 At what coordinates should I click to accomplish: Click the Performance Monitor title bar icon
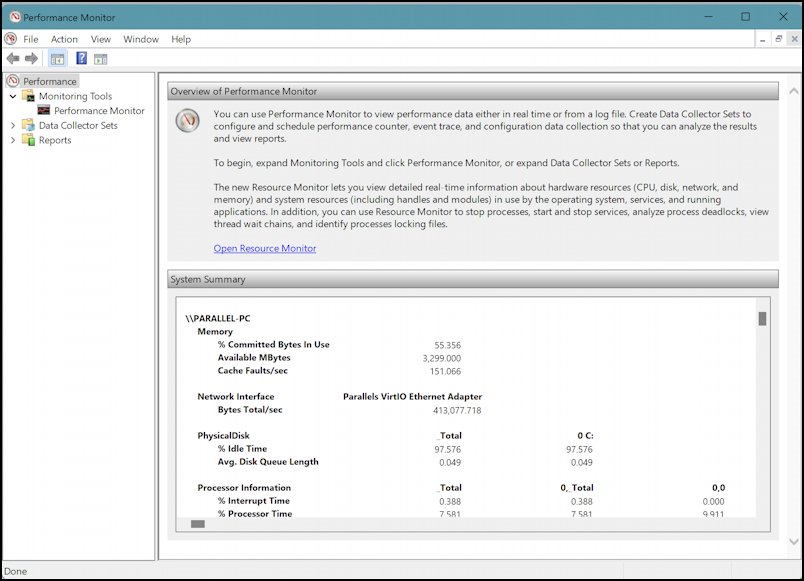click(15, 17)
